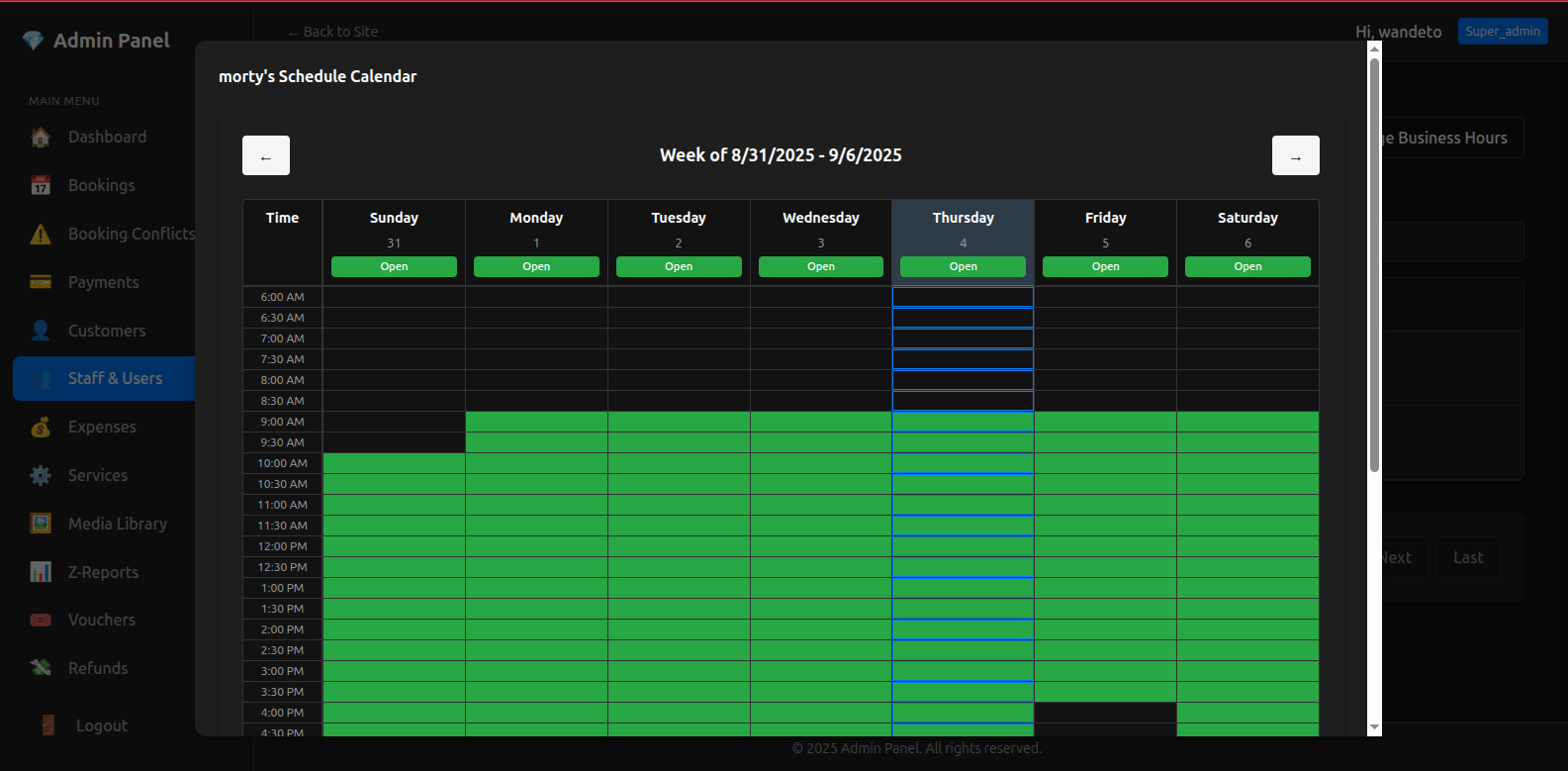Click the Dashboard house icon
1568x771 pixels.
click(41, 138)
